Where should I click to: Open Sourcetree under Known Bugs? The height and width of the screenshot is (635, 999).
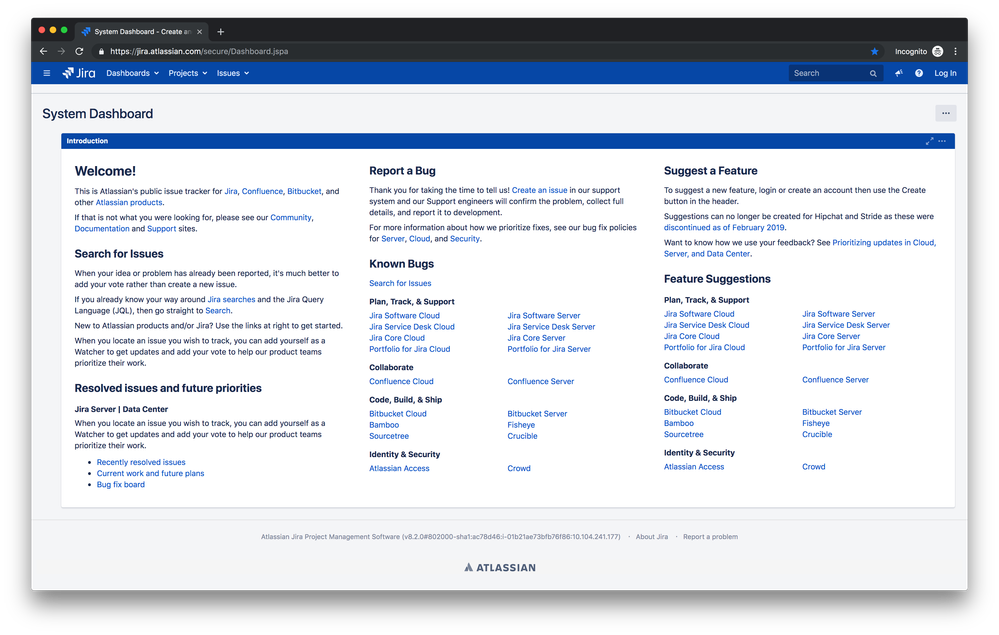click(x=389, y=436)
